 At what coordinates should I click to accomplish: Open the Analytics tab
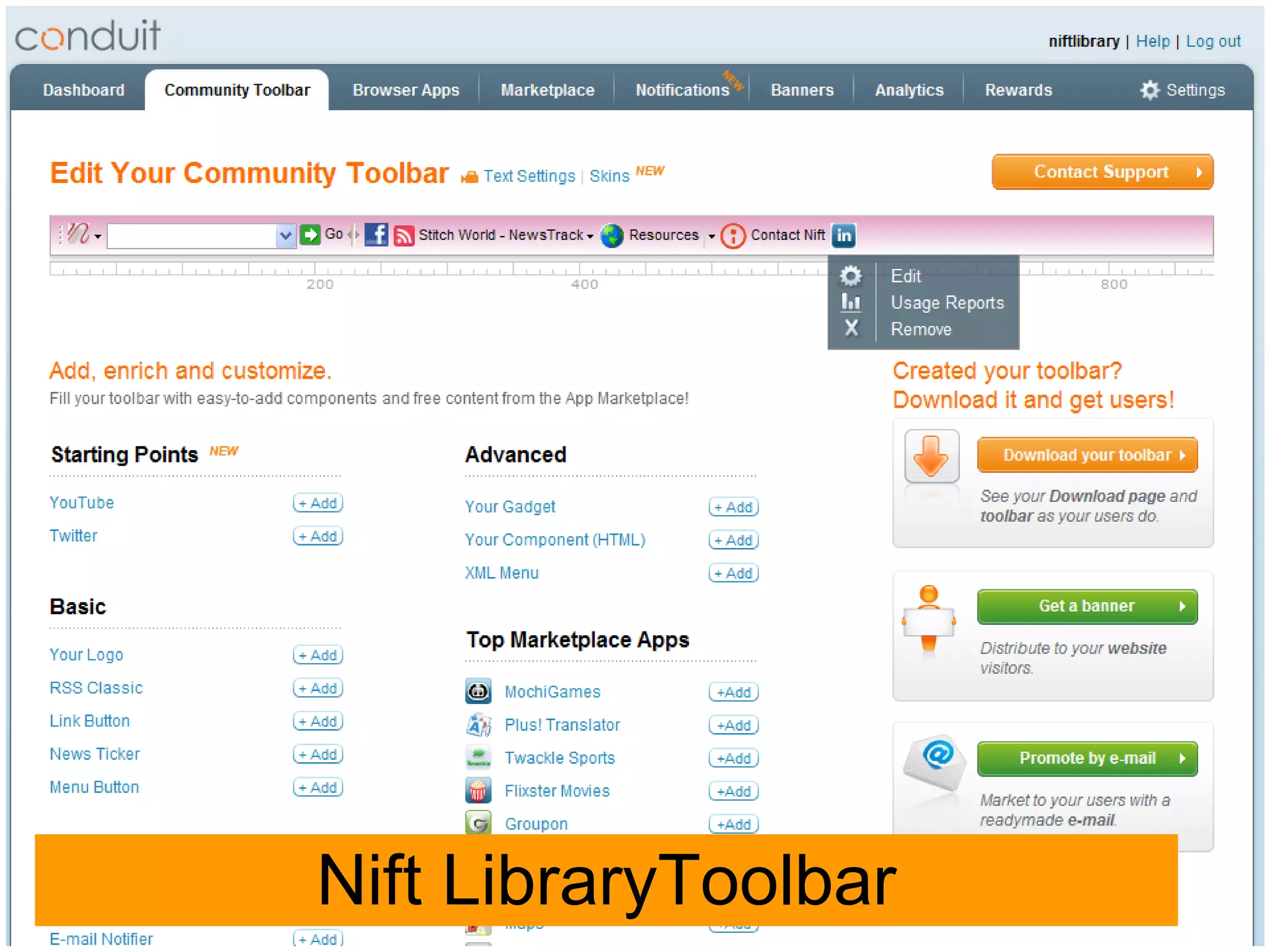tap(909, 90)
